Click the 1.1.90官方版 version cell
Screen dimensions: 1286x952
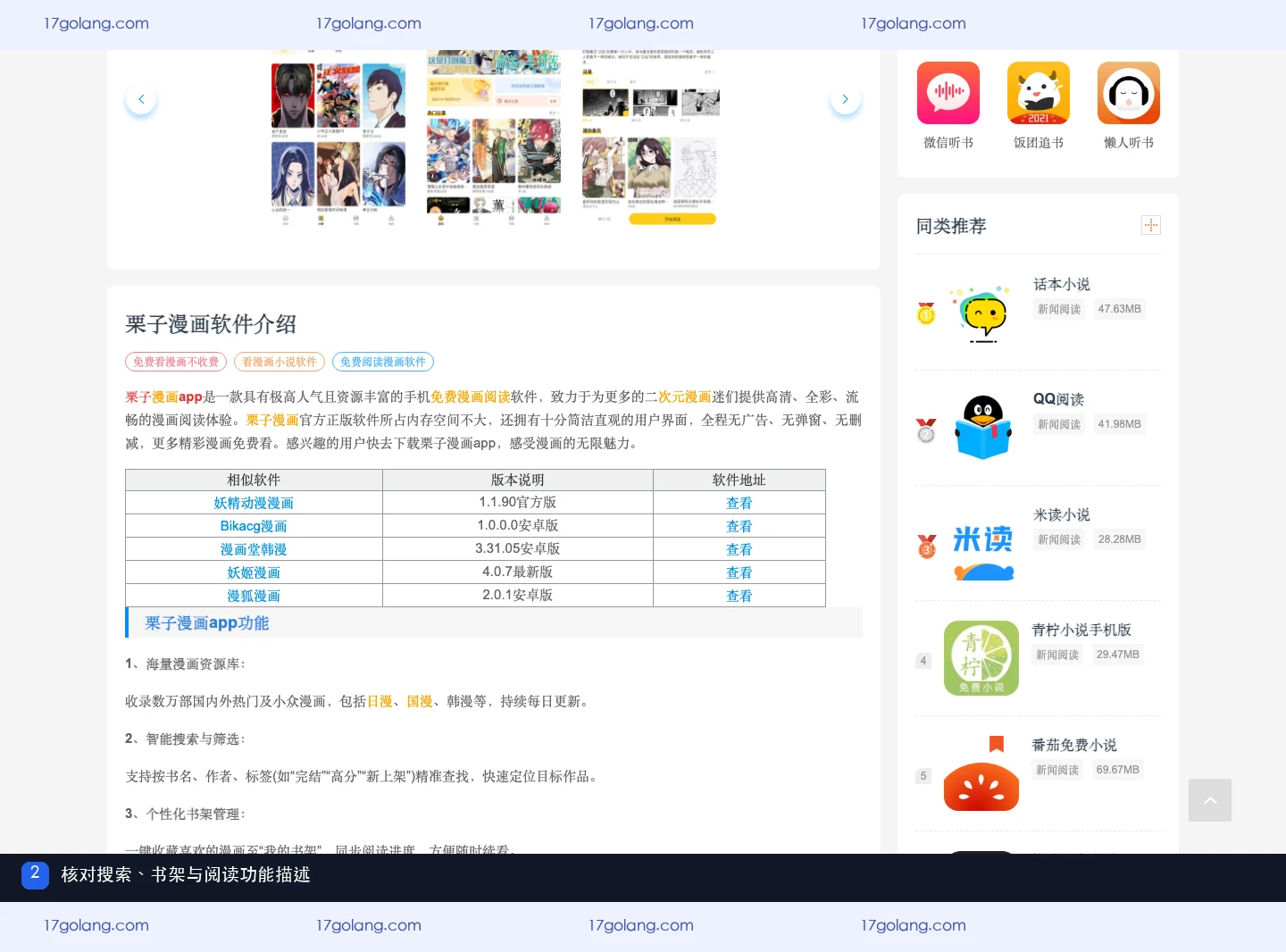pyautogui.click(x=518, y=503)
